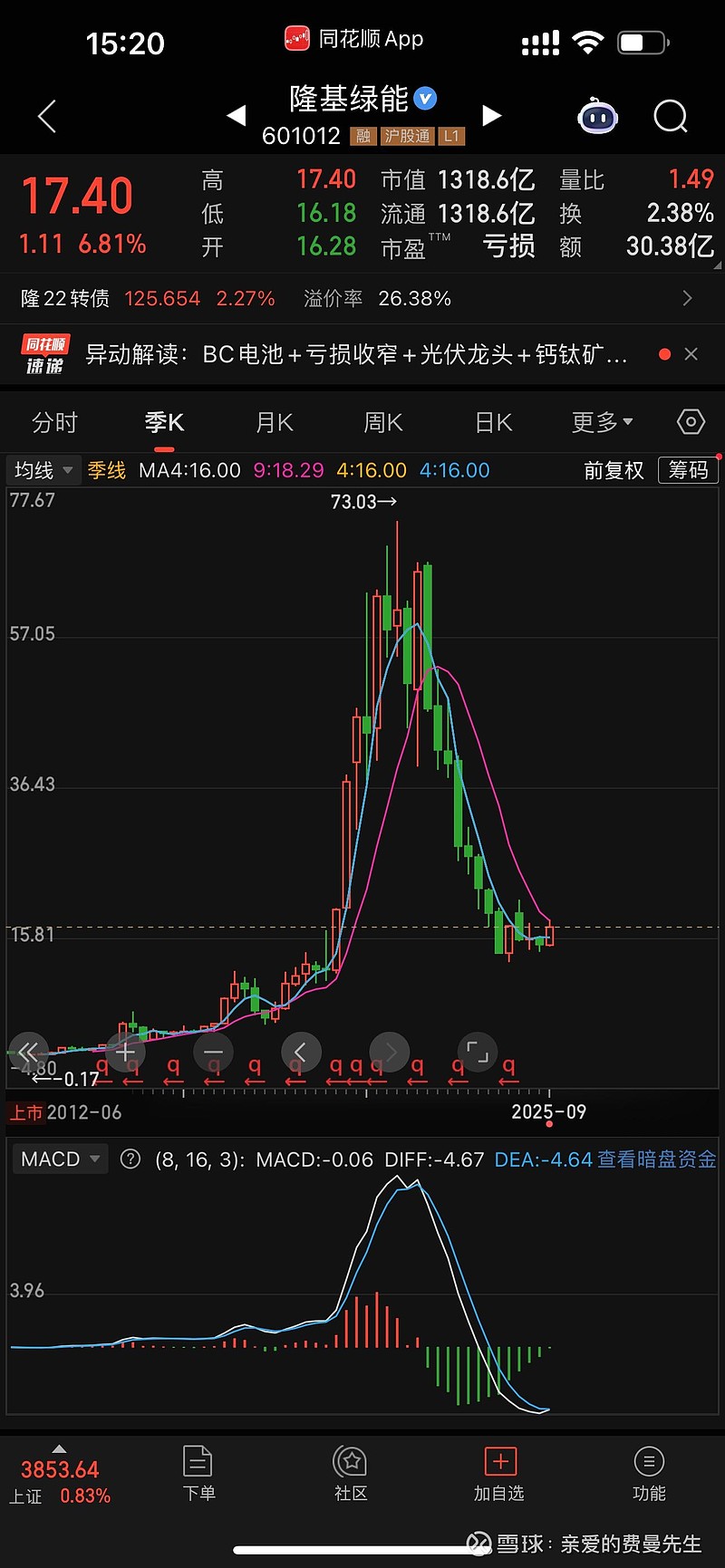Select the 日K chart tab
Viewport: 725px width, 1568px height.
(493, 422)
